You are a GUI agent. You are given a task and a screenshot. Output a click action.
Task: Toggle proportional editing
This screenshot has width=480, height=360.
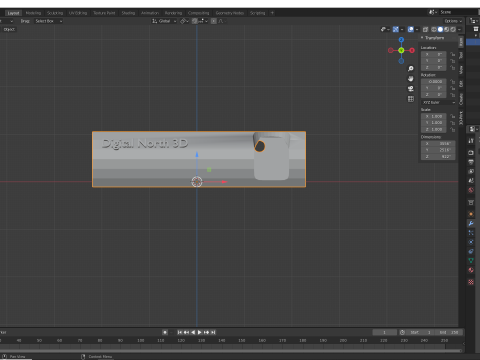coord(214,21)
